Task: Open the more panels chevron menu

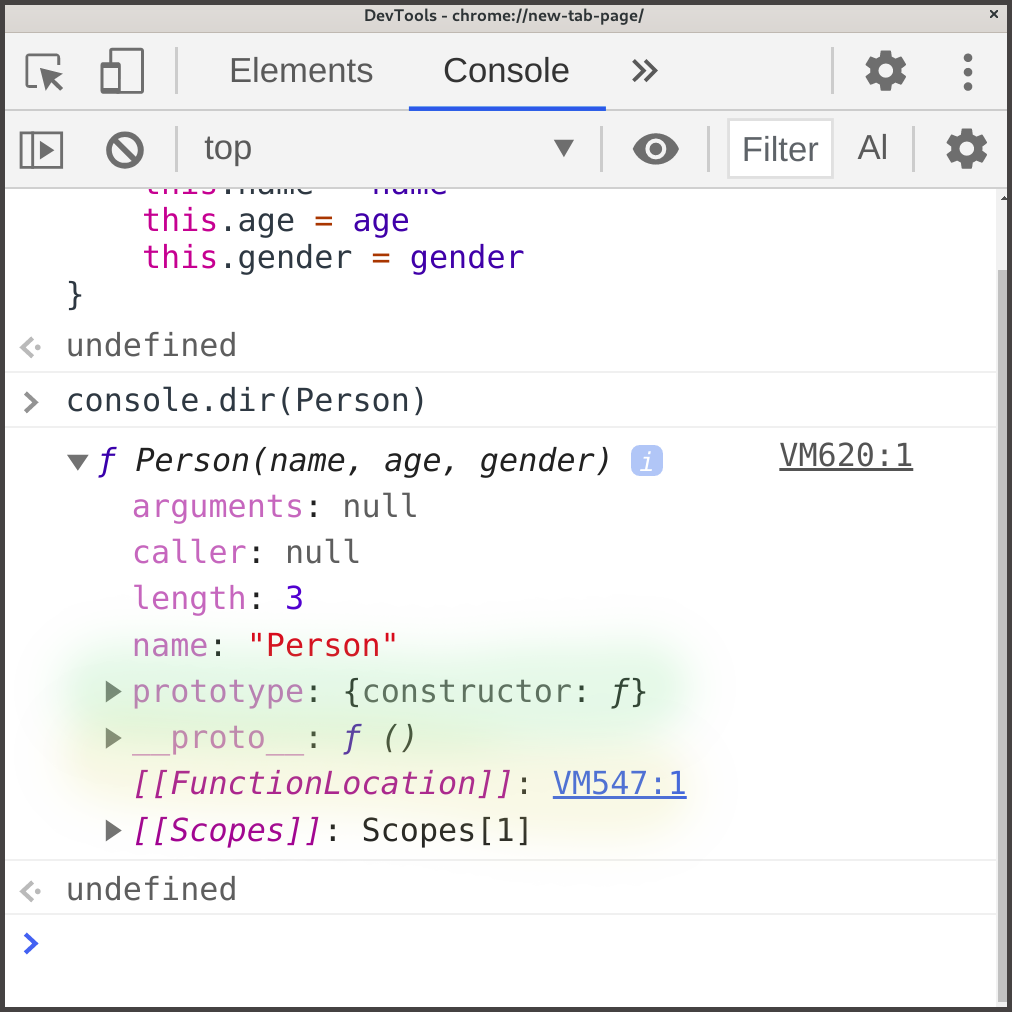Action: (644, 71)
